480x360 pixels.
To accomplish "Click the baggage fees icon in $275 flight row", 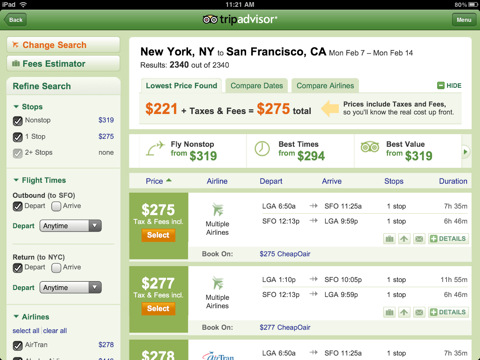I will tap(389, 239).
